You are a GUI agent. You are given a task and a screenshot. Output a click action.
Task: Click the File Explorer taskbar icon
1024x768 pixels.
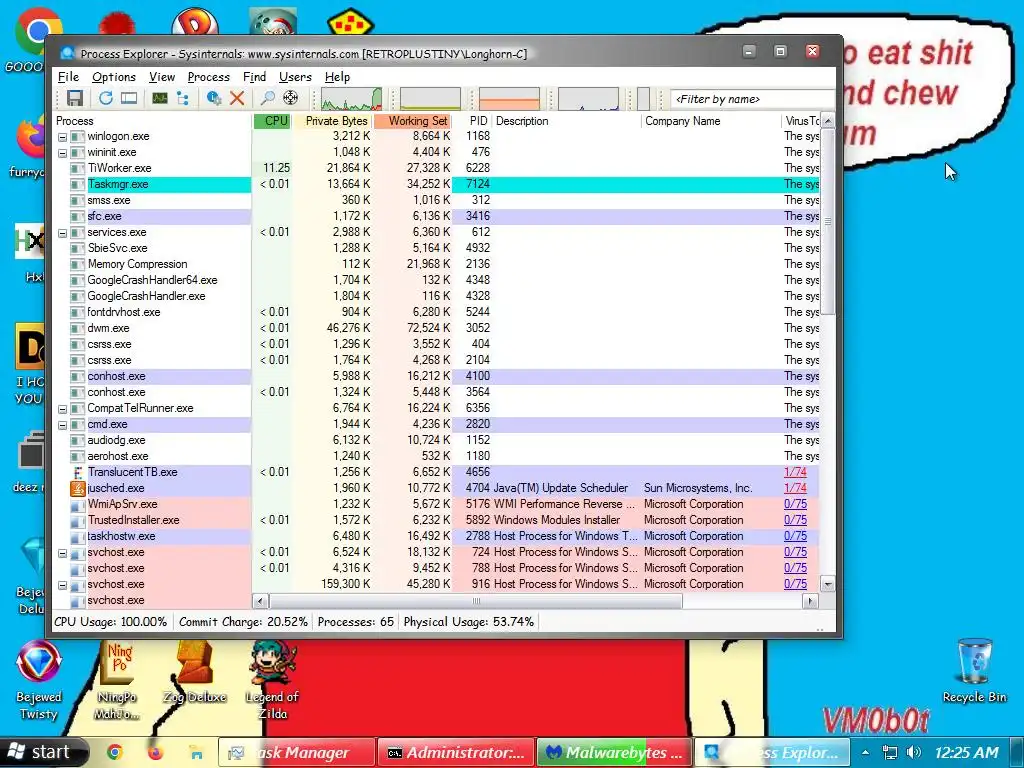click(195, 752)
